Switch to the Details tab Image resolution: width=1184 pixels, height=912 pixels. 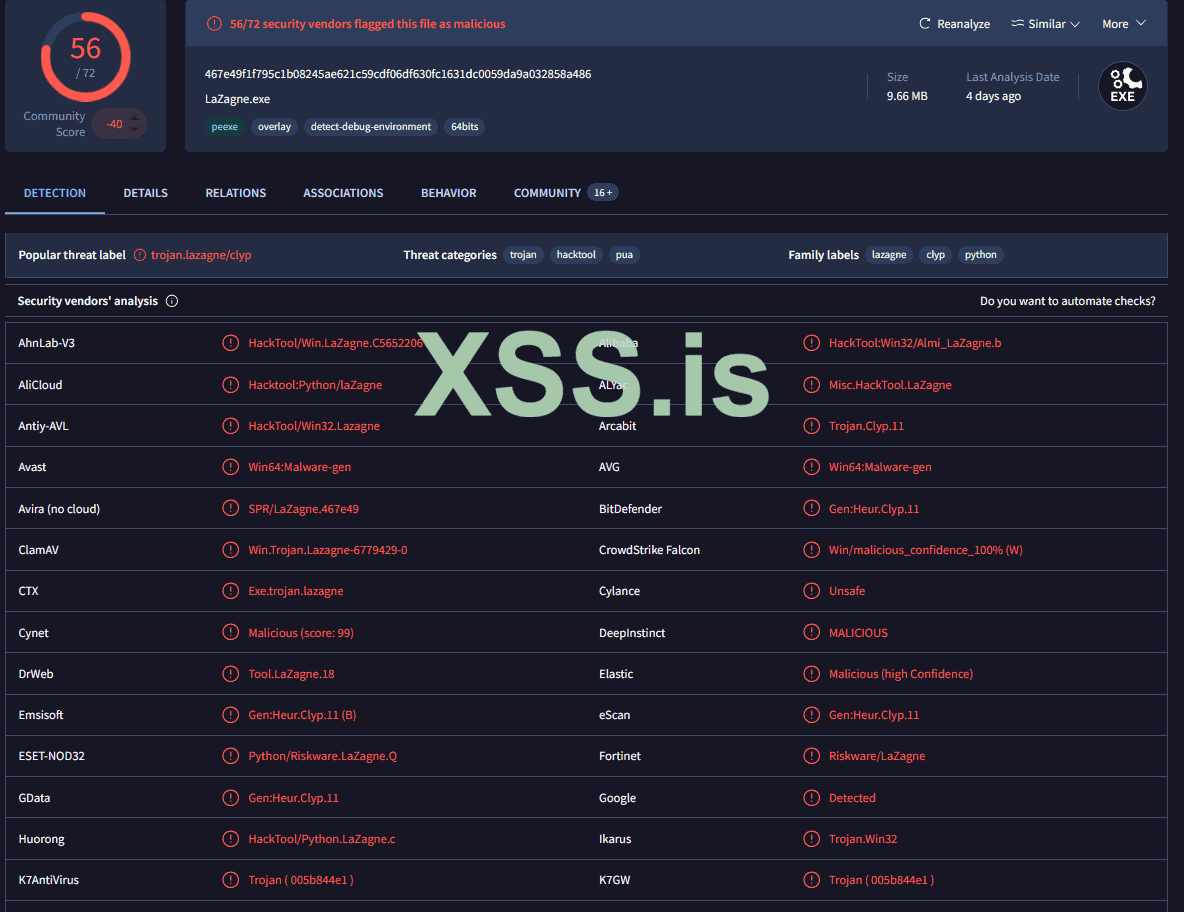point(145,193)
